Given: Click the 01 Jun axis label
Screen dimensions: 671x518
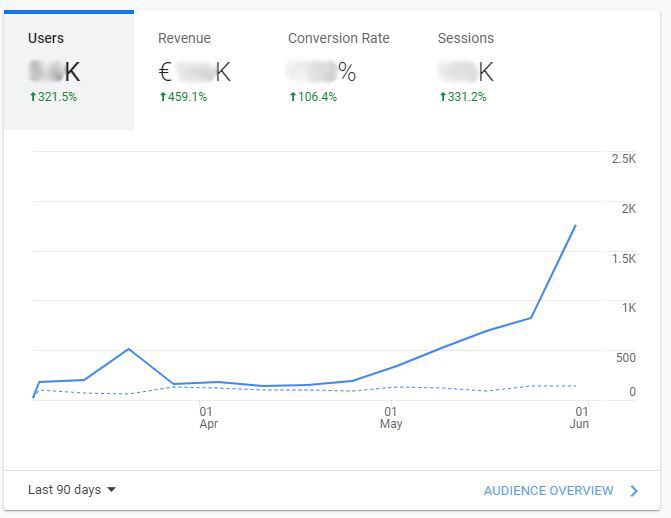Looking at the screenshot, I should coord(579,417).
